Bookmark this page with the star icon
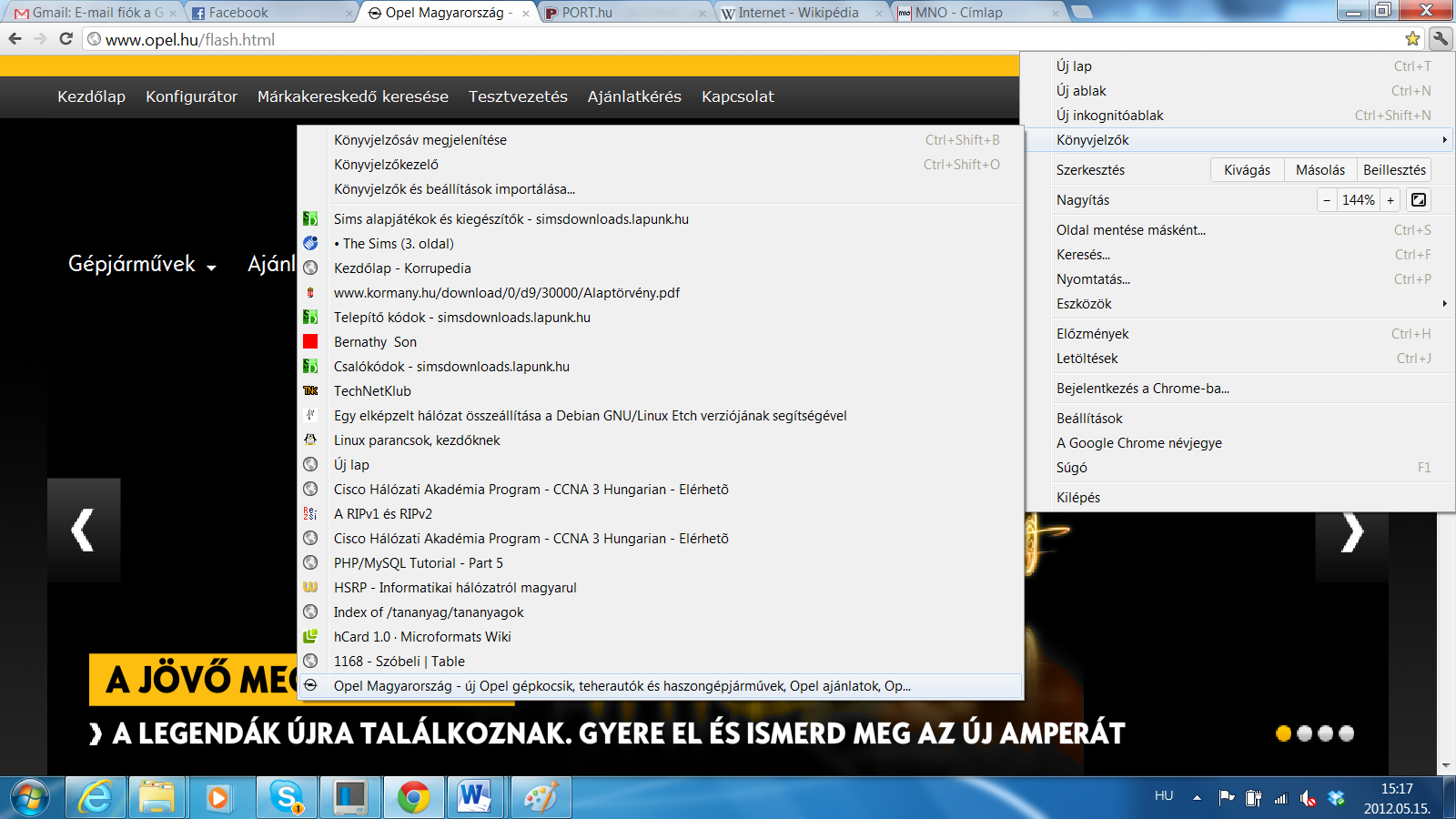The height and width of the screenshot is (819, 1456). click(1412, 38)
